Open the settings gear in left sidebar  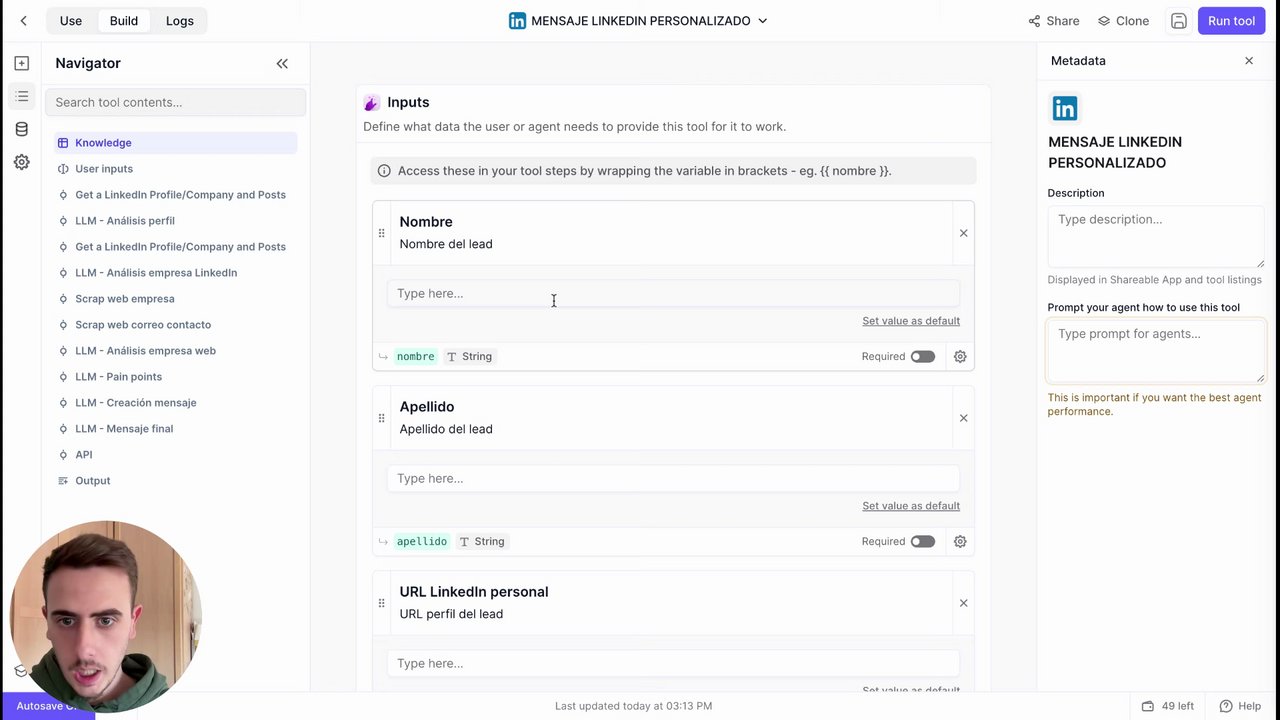22,162
